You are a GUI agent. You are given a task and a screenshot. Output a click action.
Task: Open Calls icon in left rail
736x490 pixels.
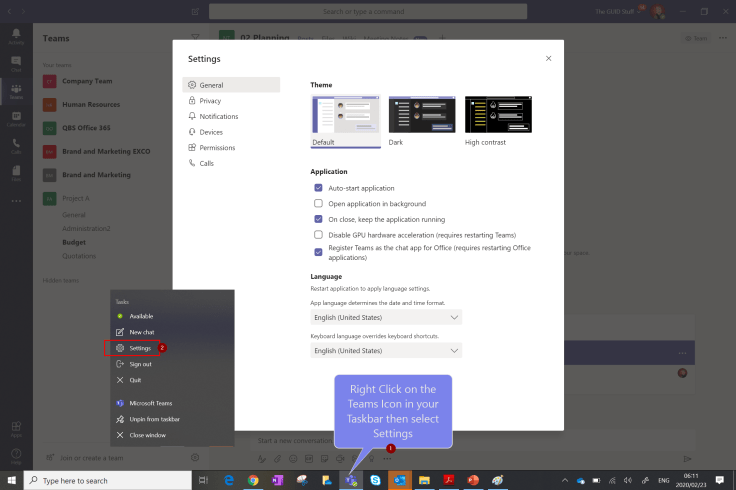pyautogui.click(x=16, y=145)
